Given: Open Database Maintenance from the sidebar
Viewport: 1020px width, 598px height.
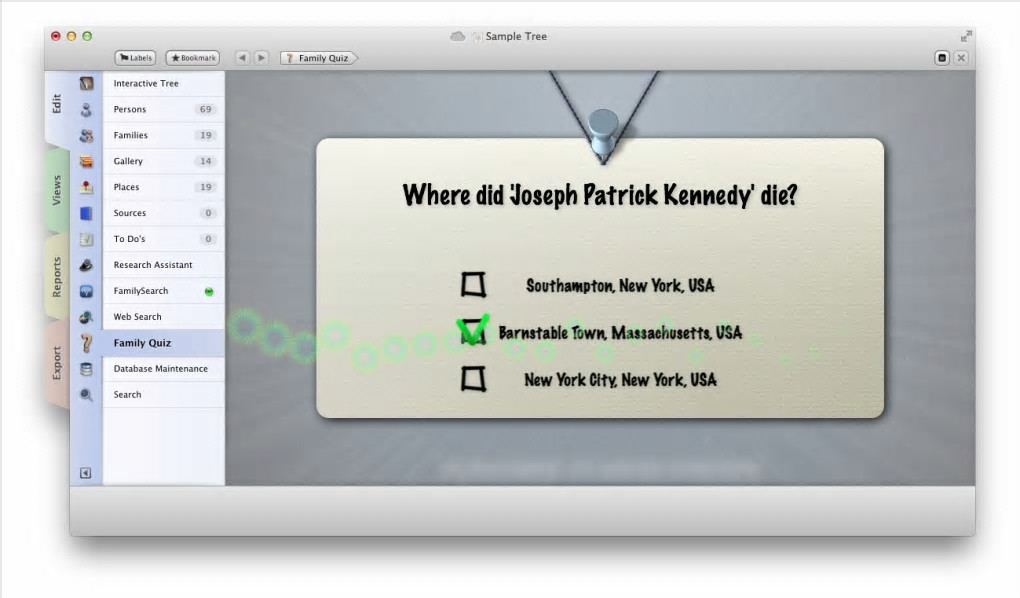Looking at the screenshot, I should tap(163, 369).
